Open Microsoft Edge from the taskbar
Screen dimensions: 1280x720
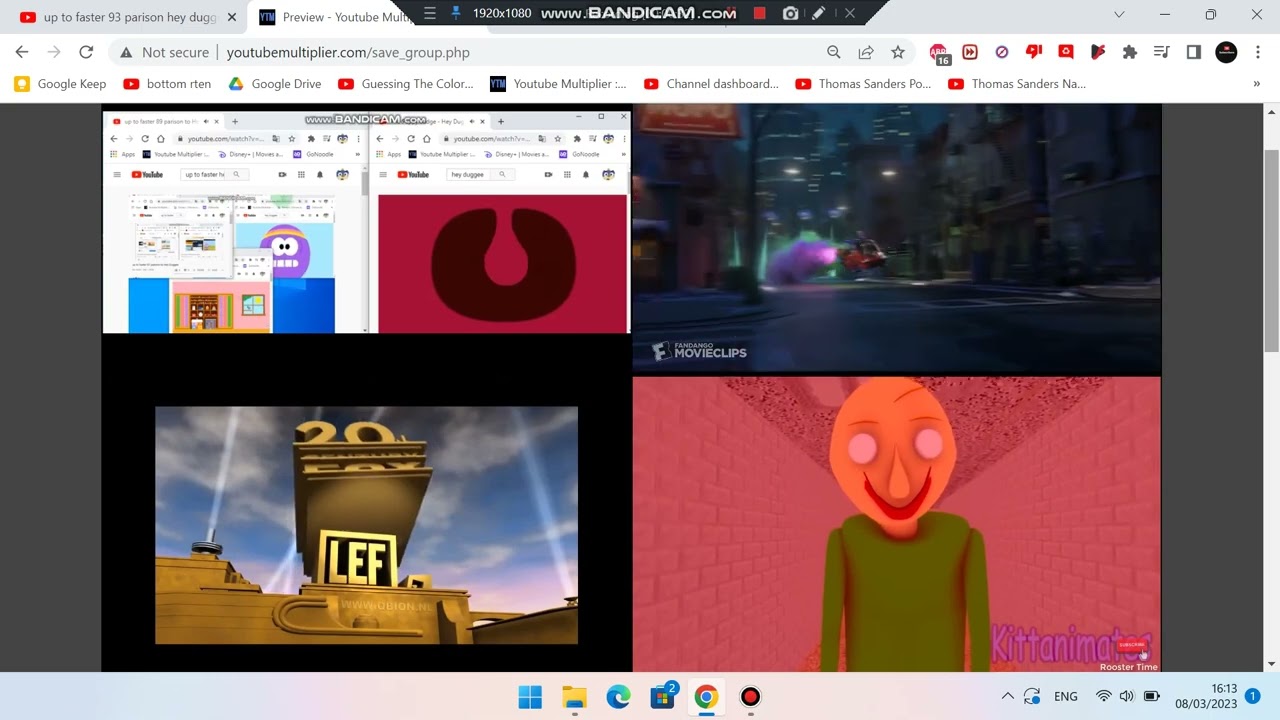(618, 696)
